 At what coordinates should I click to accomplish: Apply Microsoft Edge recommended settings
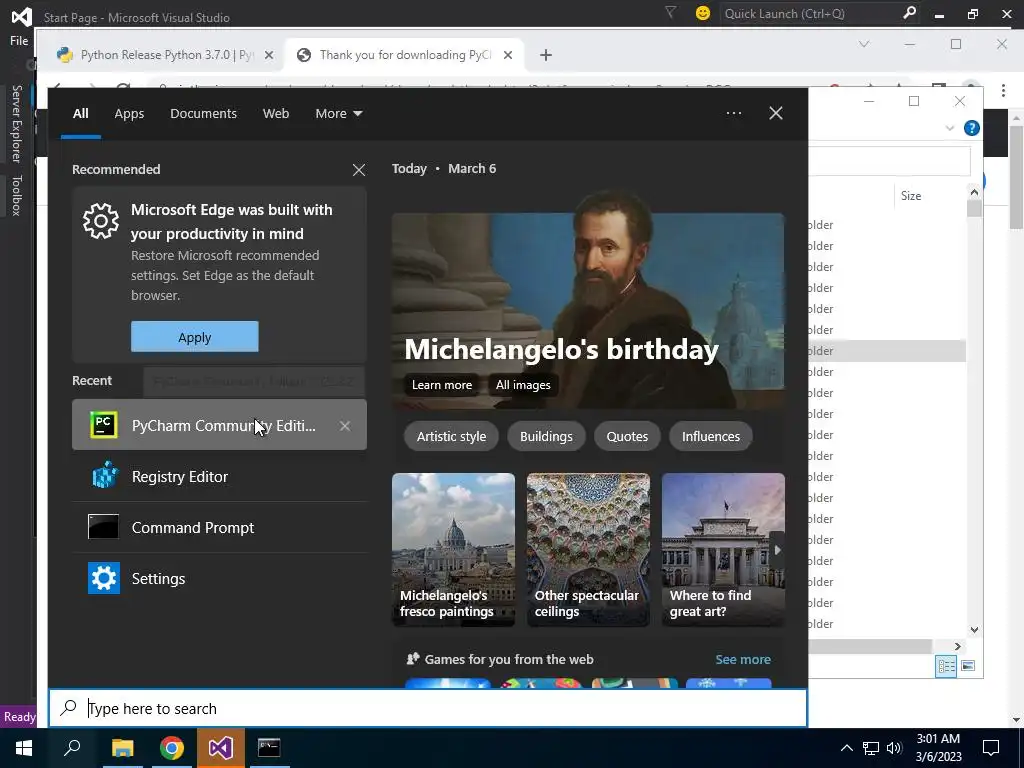pyautogui.click(x=195, y=337)
